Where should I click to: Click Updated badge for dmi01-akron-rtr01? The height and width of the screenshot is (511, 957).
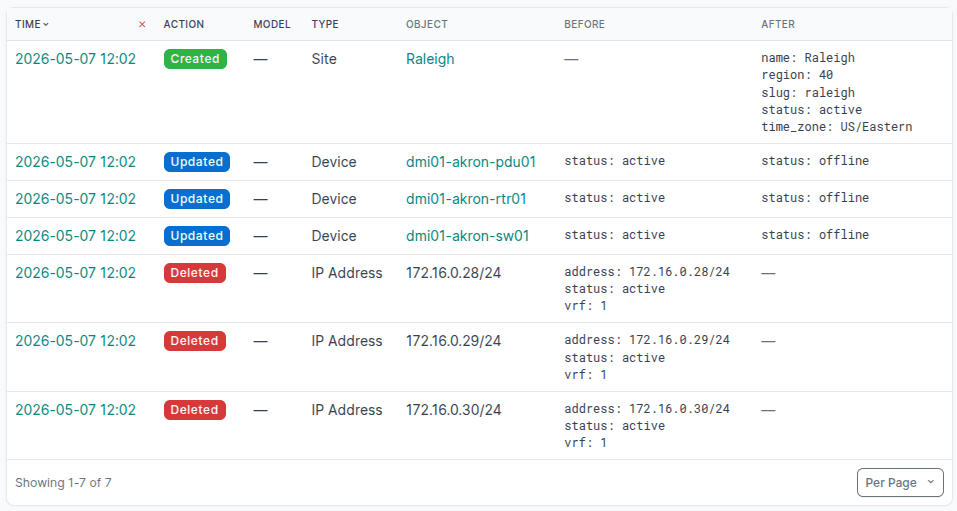point(197,199)
